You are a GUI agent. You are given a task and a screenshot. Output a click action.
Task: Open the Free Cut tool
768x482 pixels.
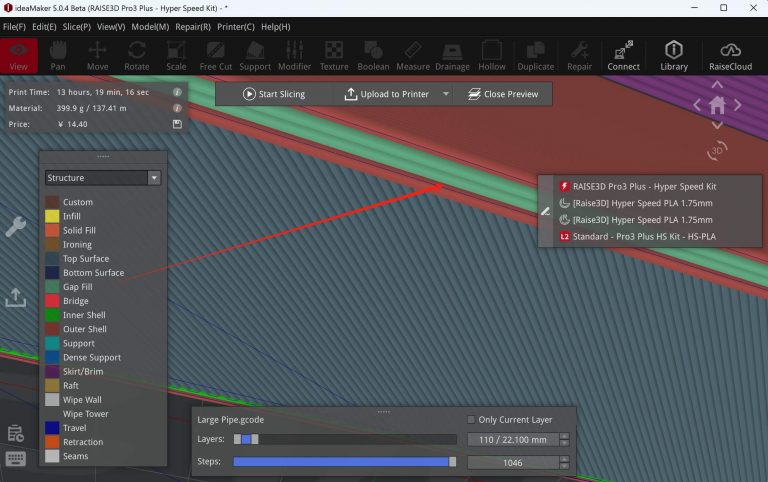pos(216,56)
